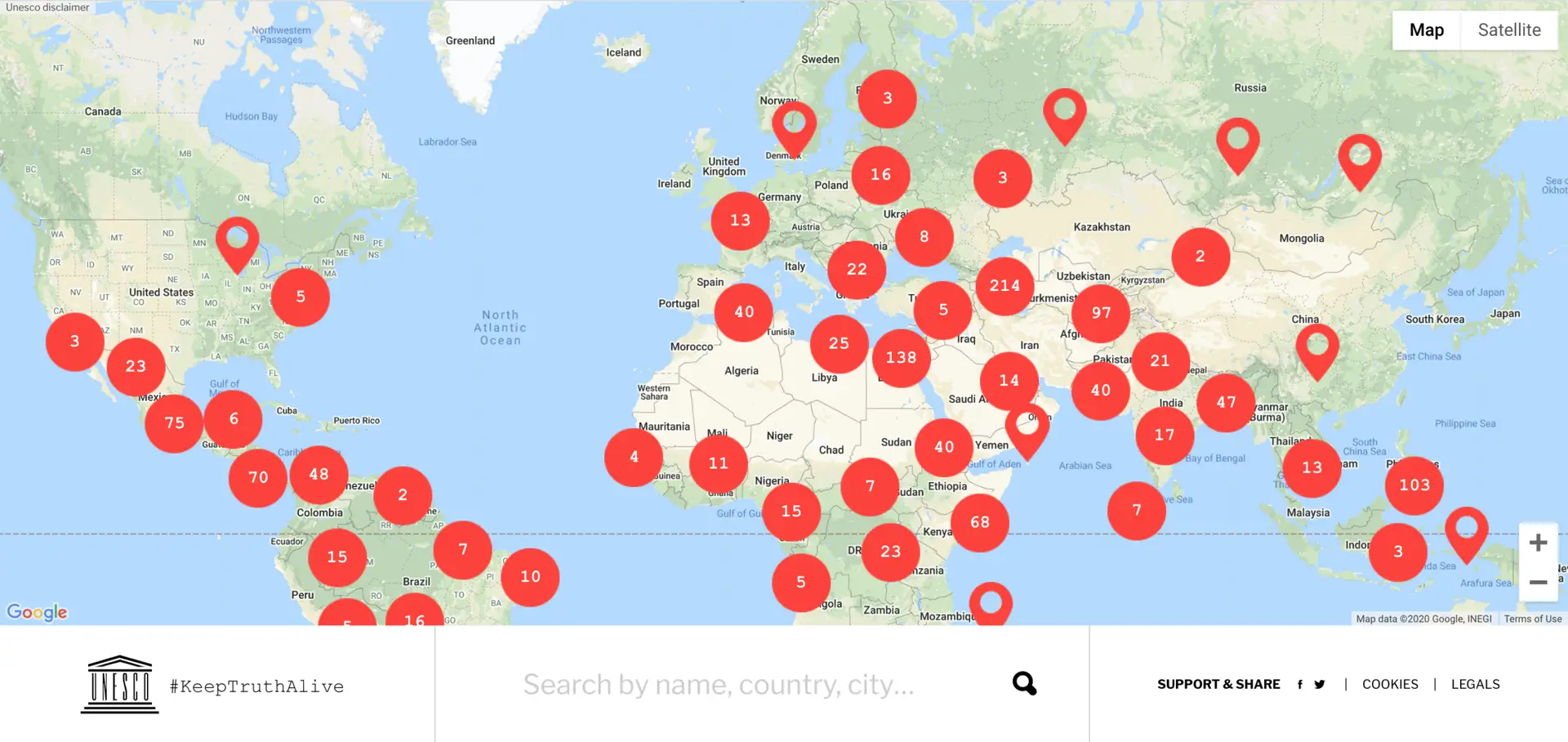
Task: Click the Google logo on map
Action: coord(38,612)
